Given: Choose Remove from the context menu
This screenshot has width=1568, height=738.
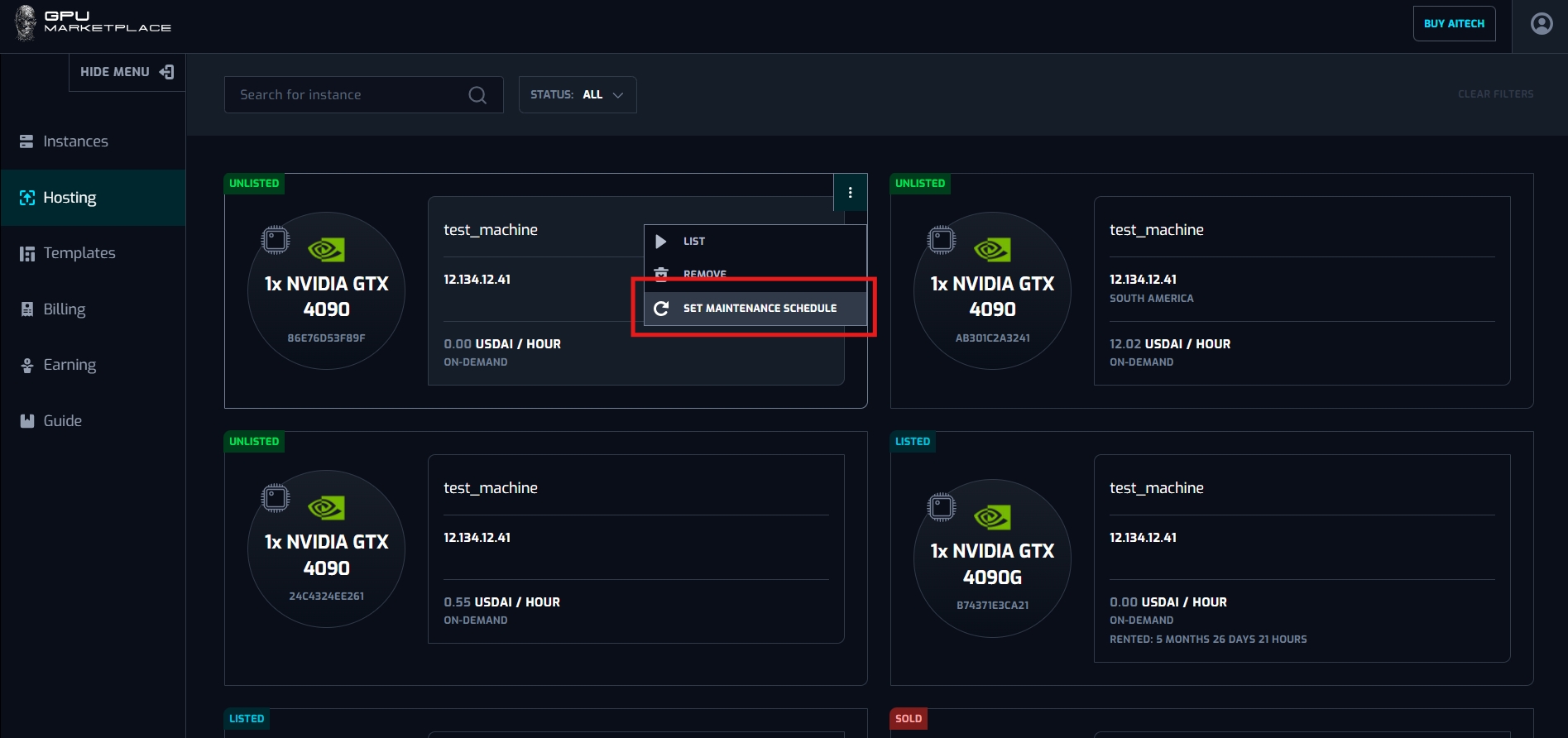Looking at the screenshot, I should coord(704,271).
